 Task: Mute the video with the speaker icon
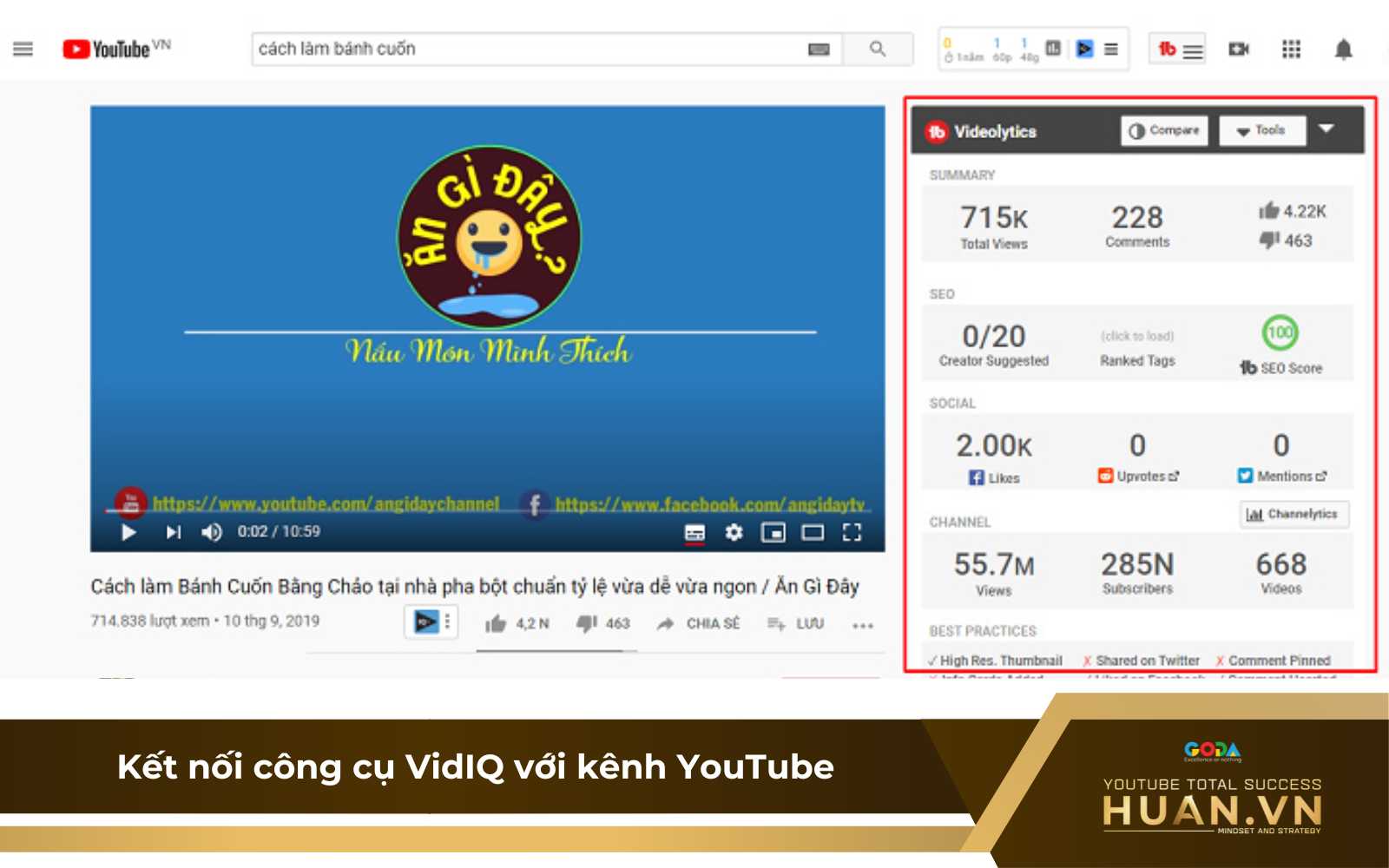(x=211, y=532)
